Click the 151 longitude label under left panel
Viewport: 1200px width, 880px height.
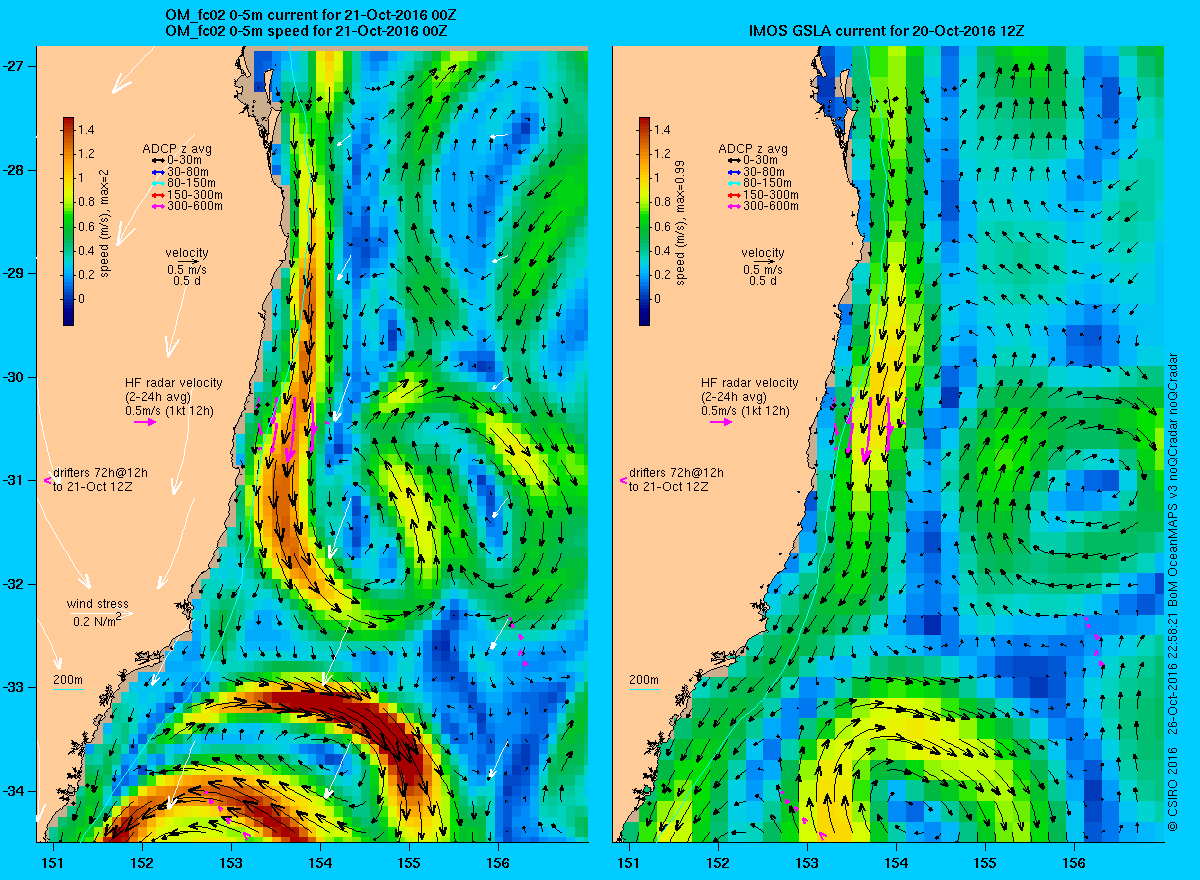(x=52, y=862)
